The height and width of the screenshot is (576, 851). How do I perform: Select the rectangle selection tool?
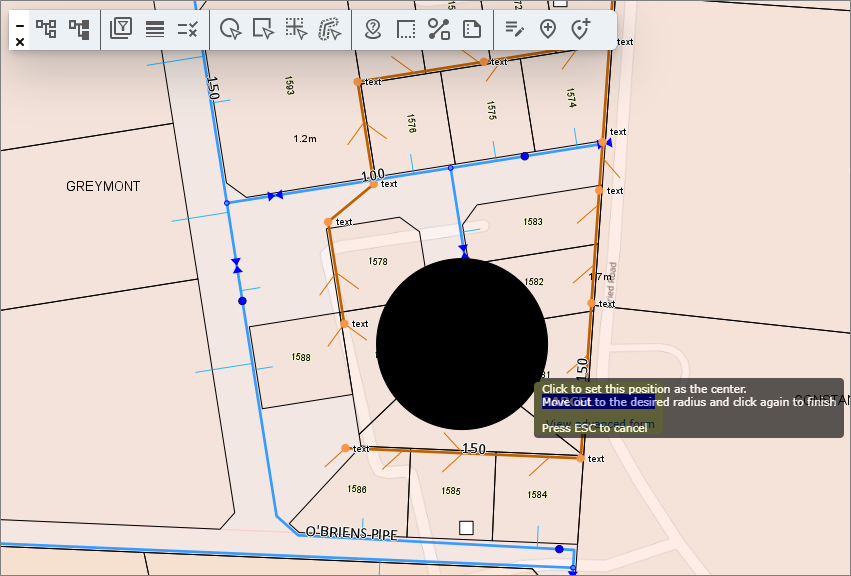(263, 29)
